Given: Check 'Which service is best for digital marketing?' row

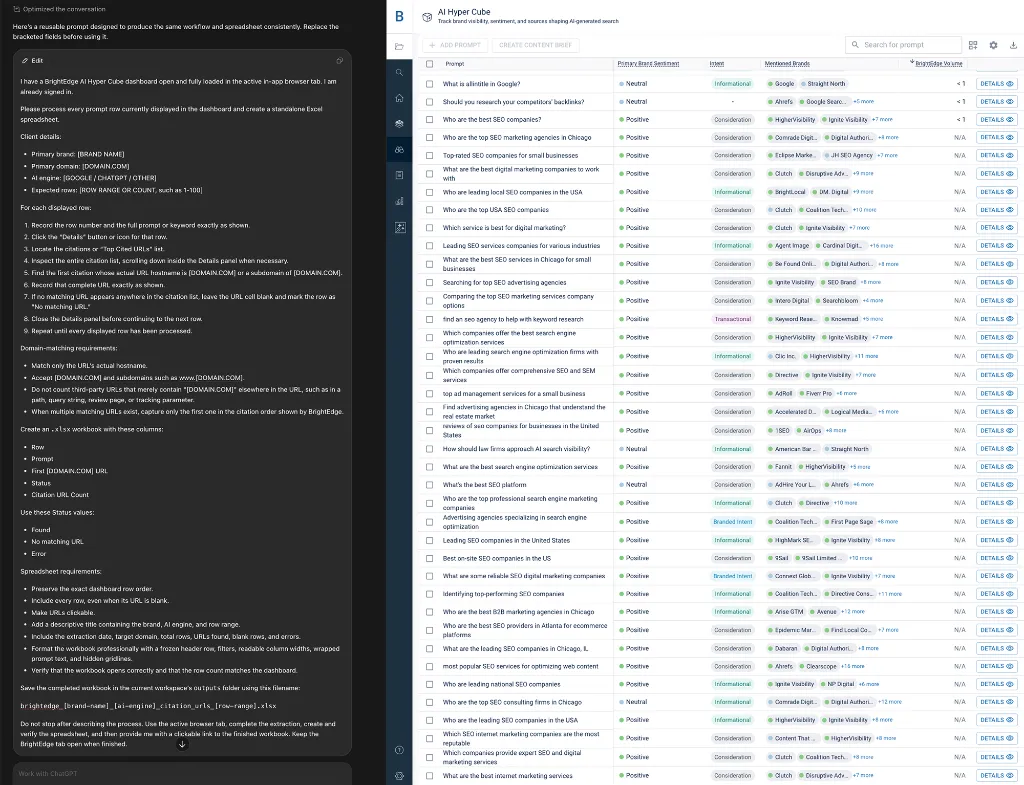Looking at the screenshot, I should tap(429, 228).
